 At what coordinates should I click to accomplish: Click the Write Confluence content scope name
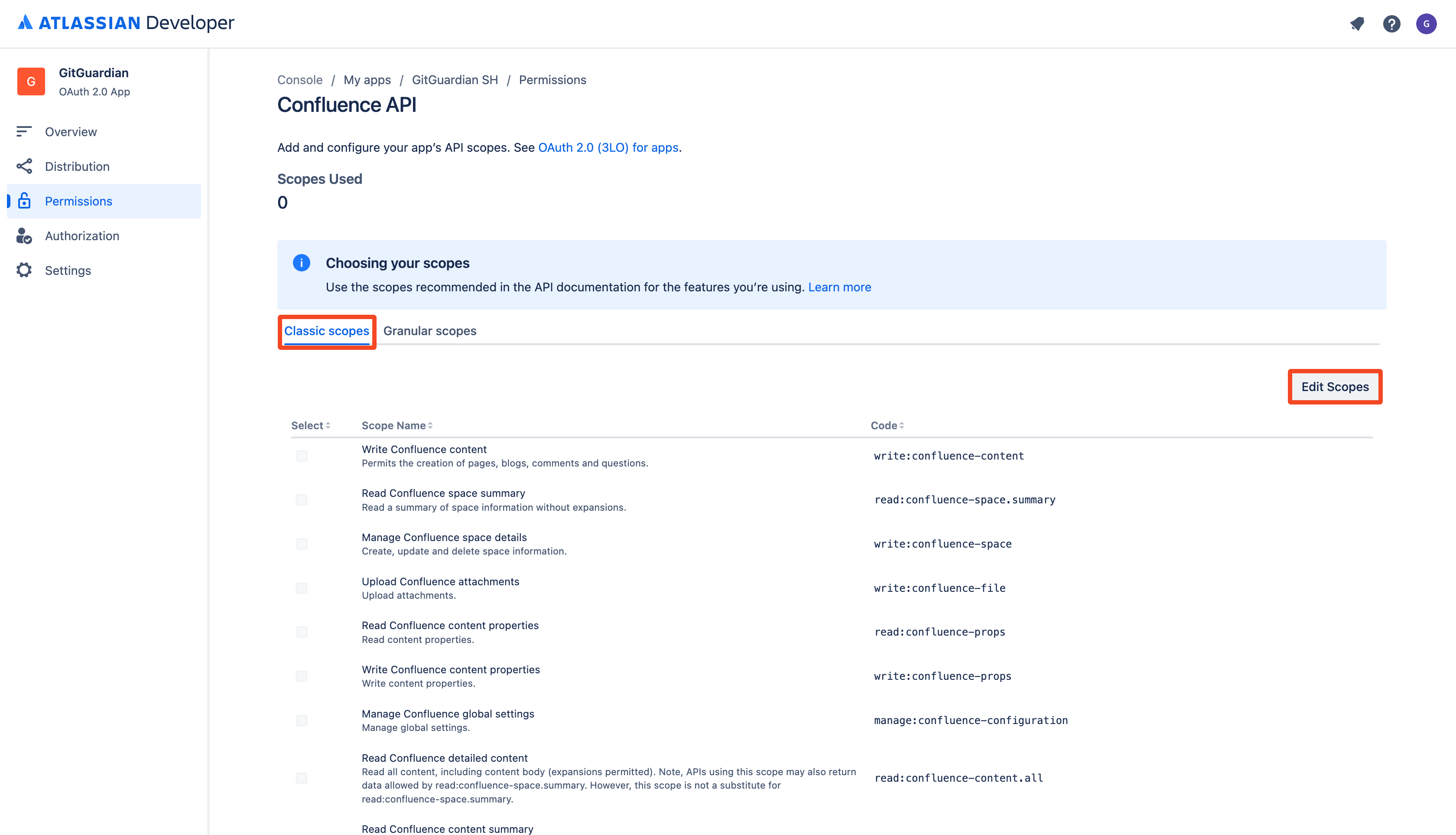pos(424,449)
